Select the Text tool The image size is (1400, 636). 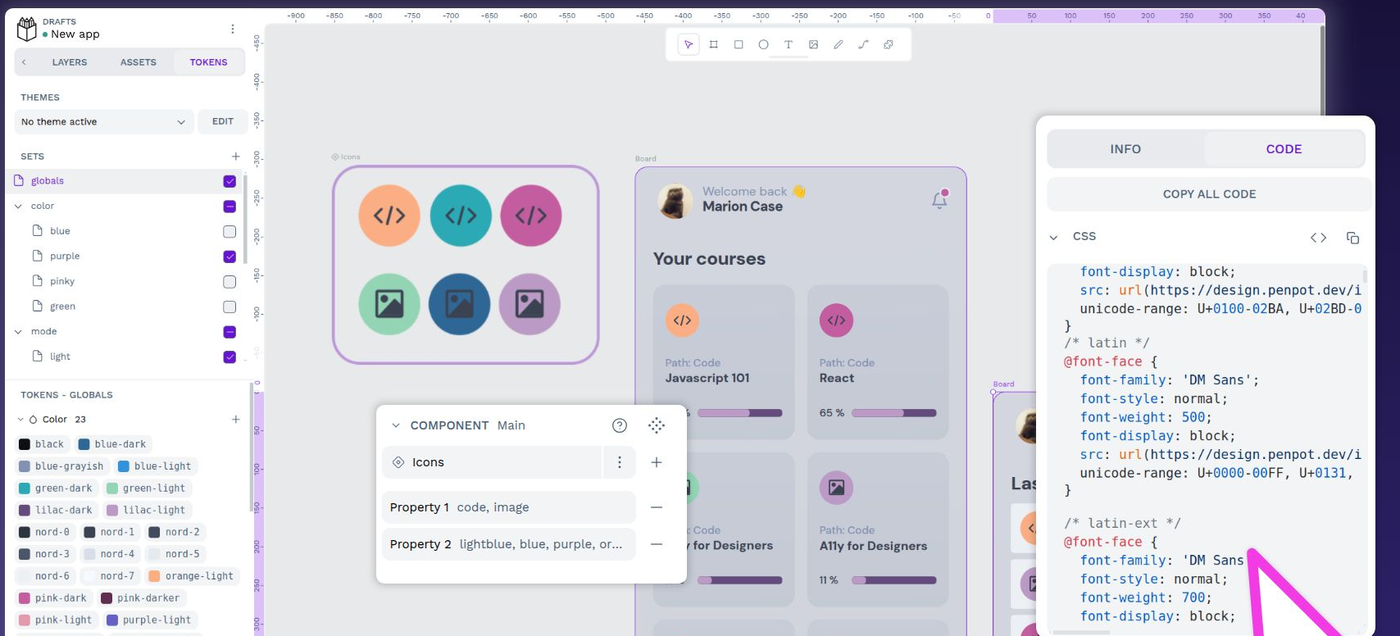[788, 44]
